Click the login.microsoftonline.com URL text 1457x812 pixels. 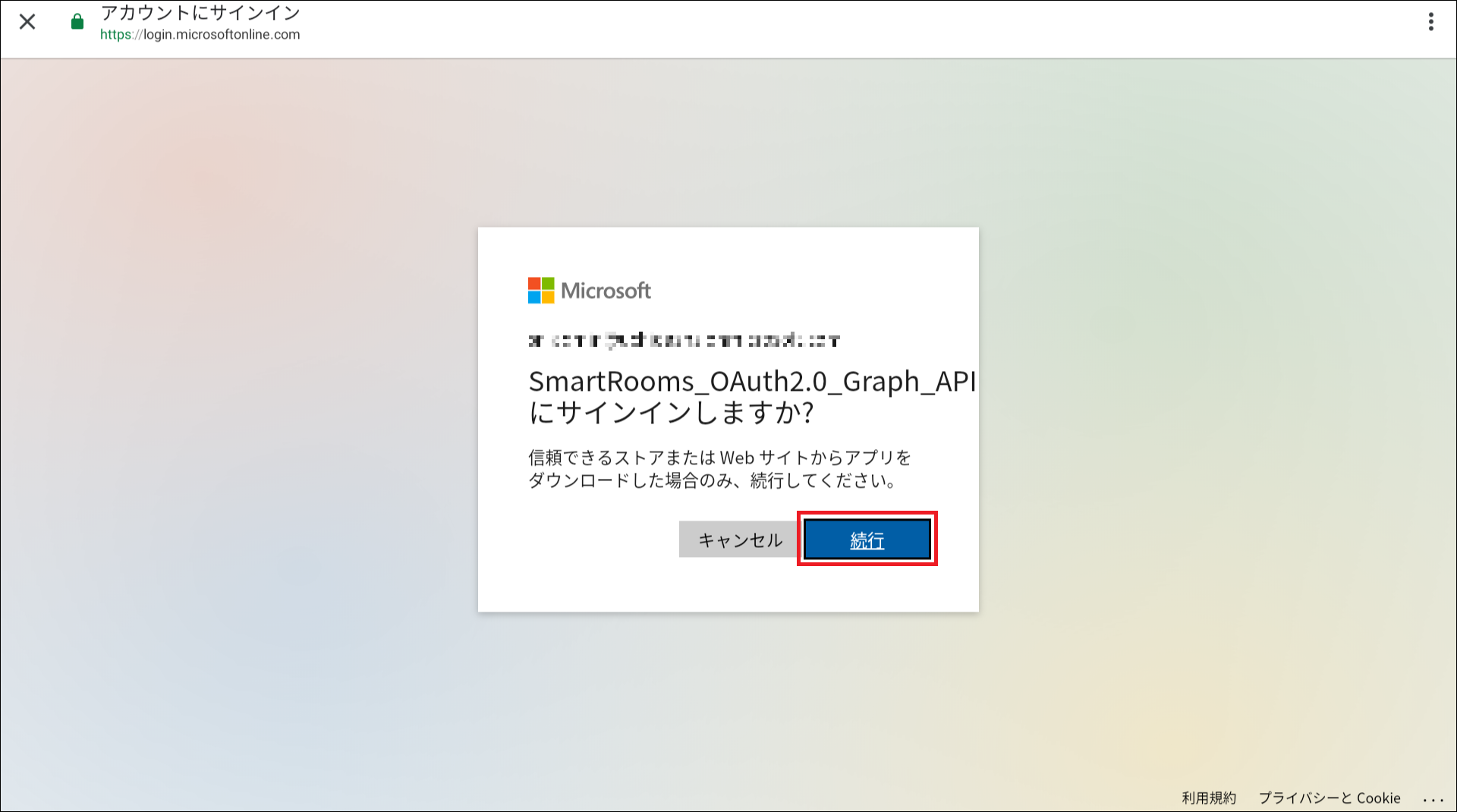(x=222, y=35)
